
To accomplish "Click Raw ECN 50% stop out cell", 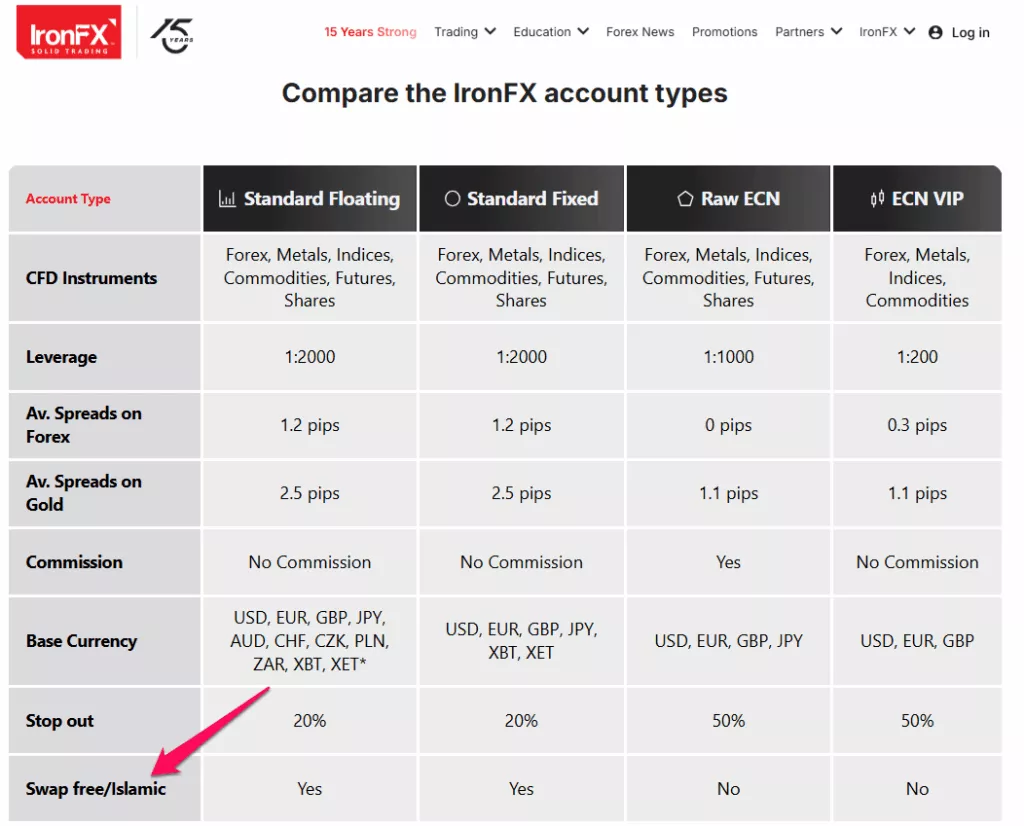I will (x=728, y=721).
